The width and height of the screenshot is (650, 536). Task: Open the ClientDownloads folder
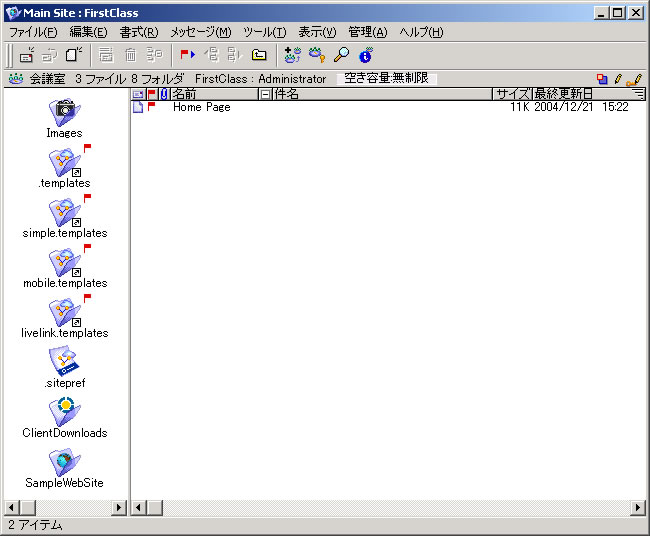pyautogui.click(x=64, y=412)
